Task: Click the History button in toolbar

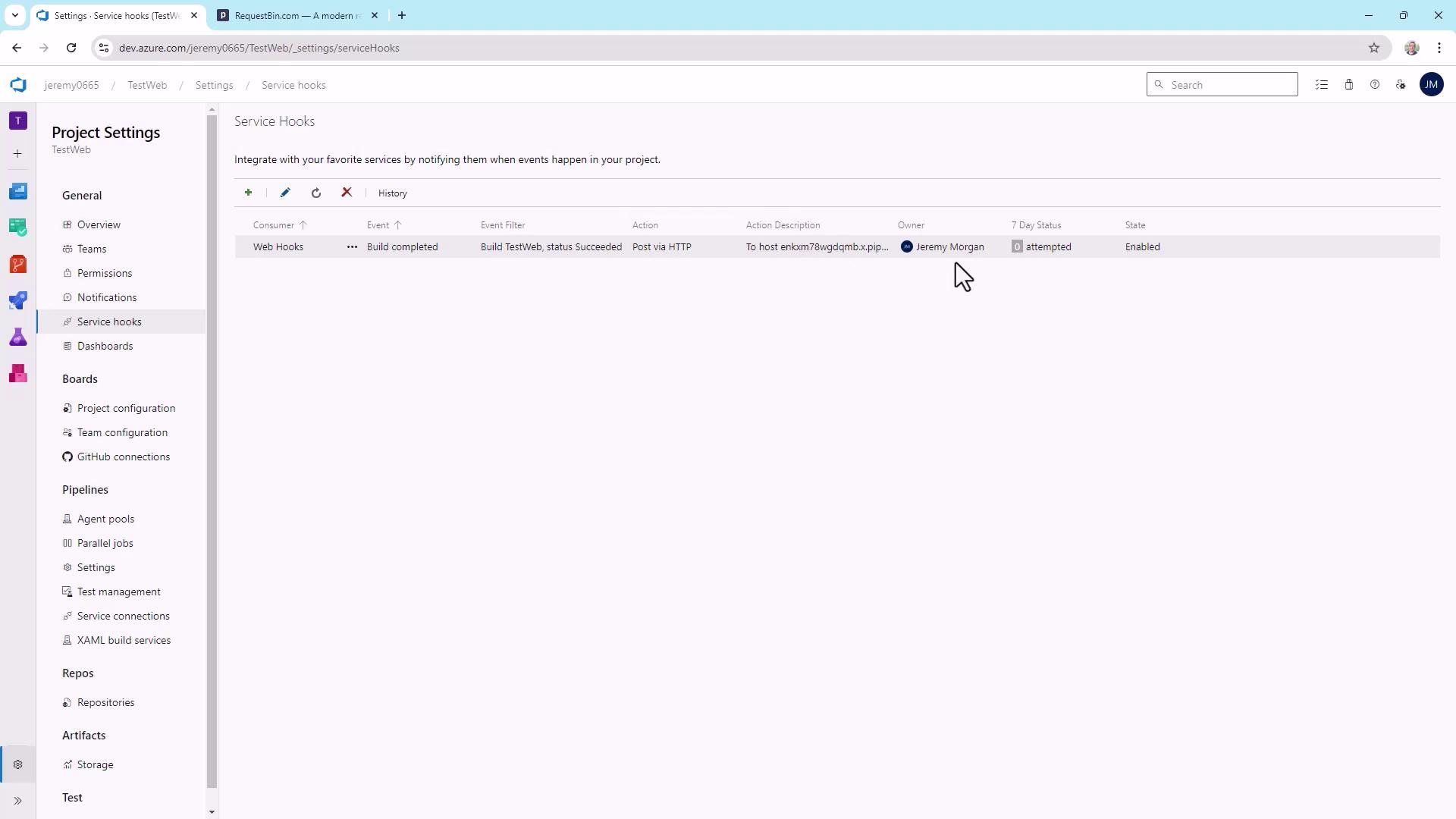Action: 393,193
